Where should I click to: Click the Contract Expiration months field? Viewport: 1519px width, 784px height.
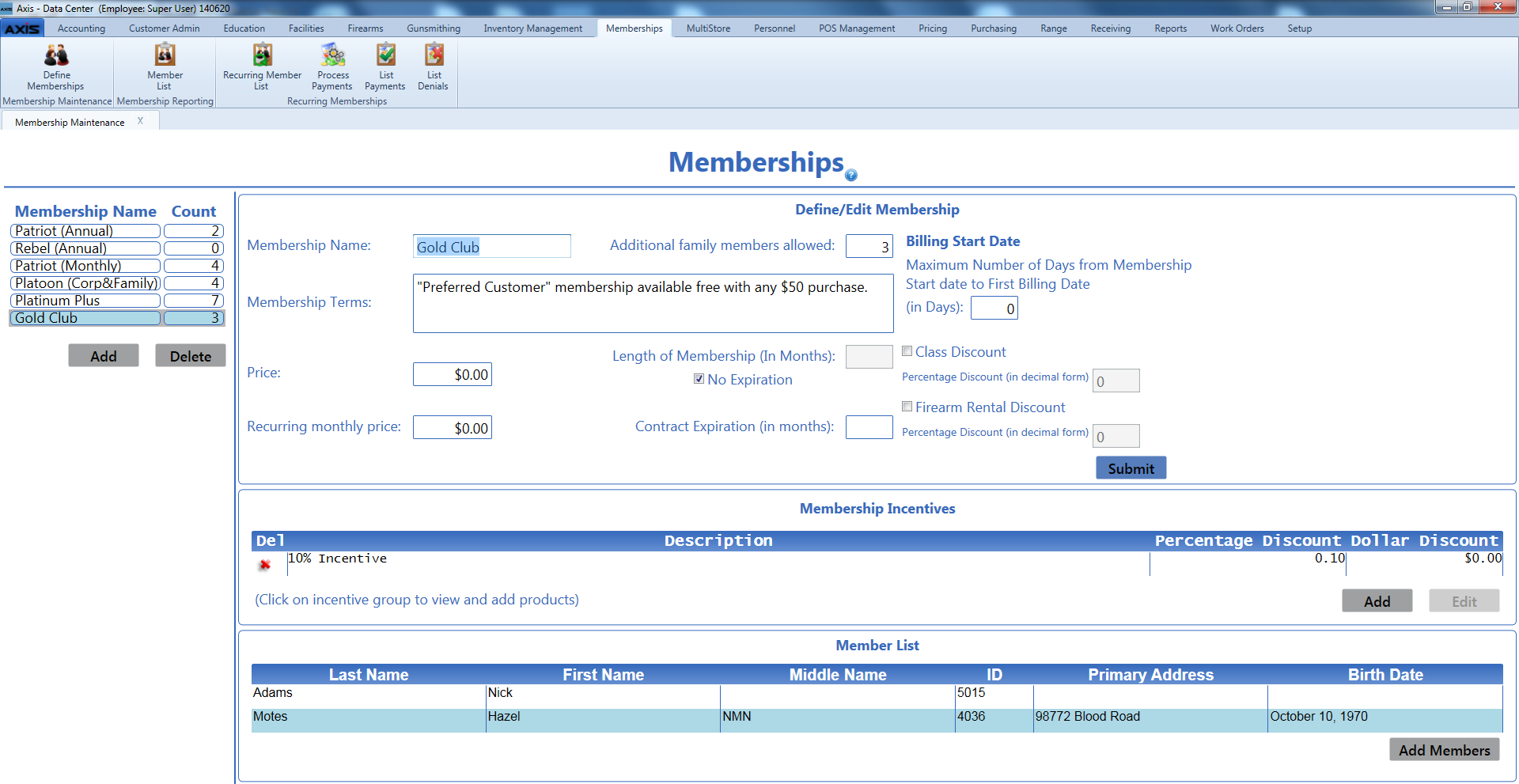coord(869,427)
